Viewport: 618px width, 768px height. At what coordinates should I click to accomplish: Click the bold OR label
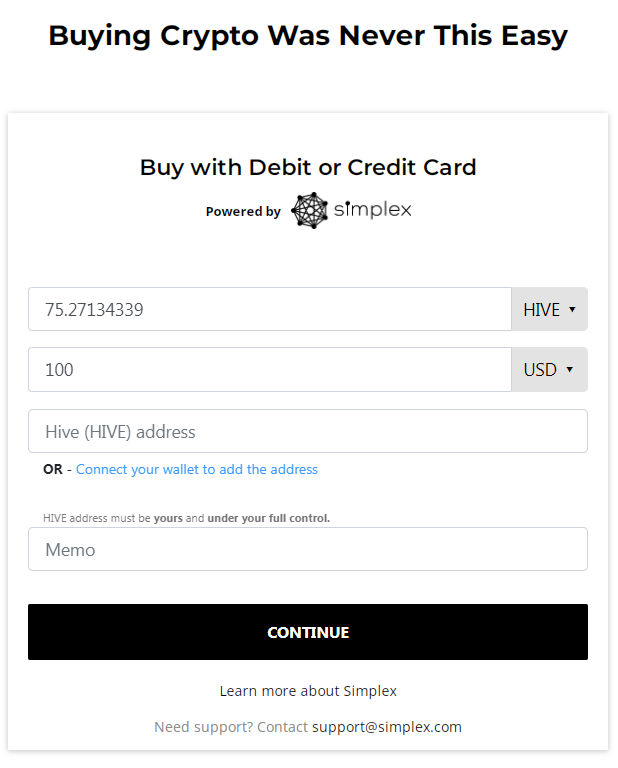53,469
